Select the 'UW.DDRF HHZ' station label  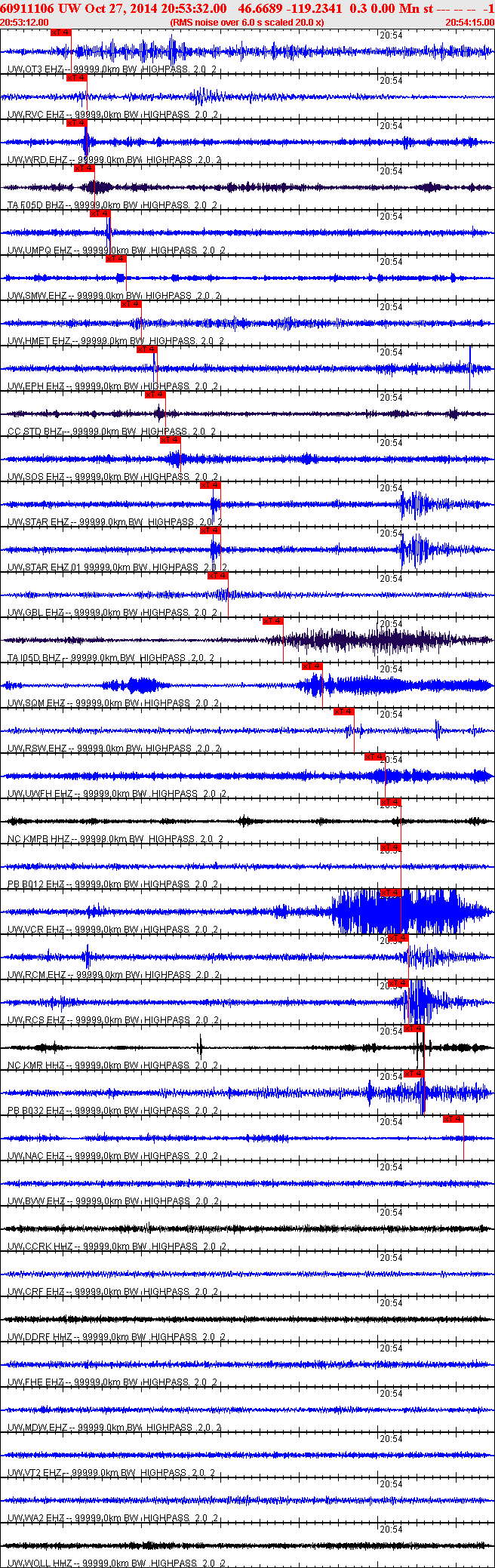[x=40, y=1337]
